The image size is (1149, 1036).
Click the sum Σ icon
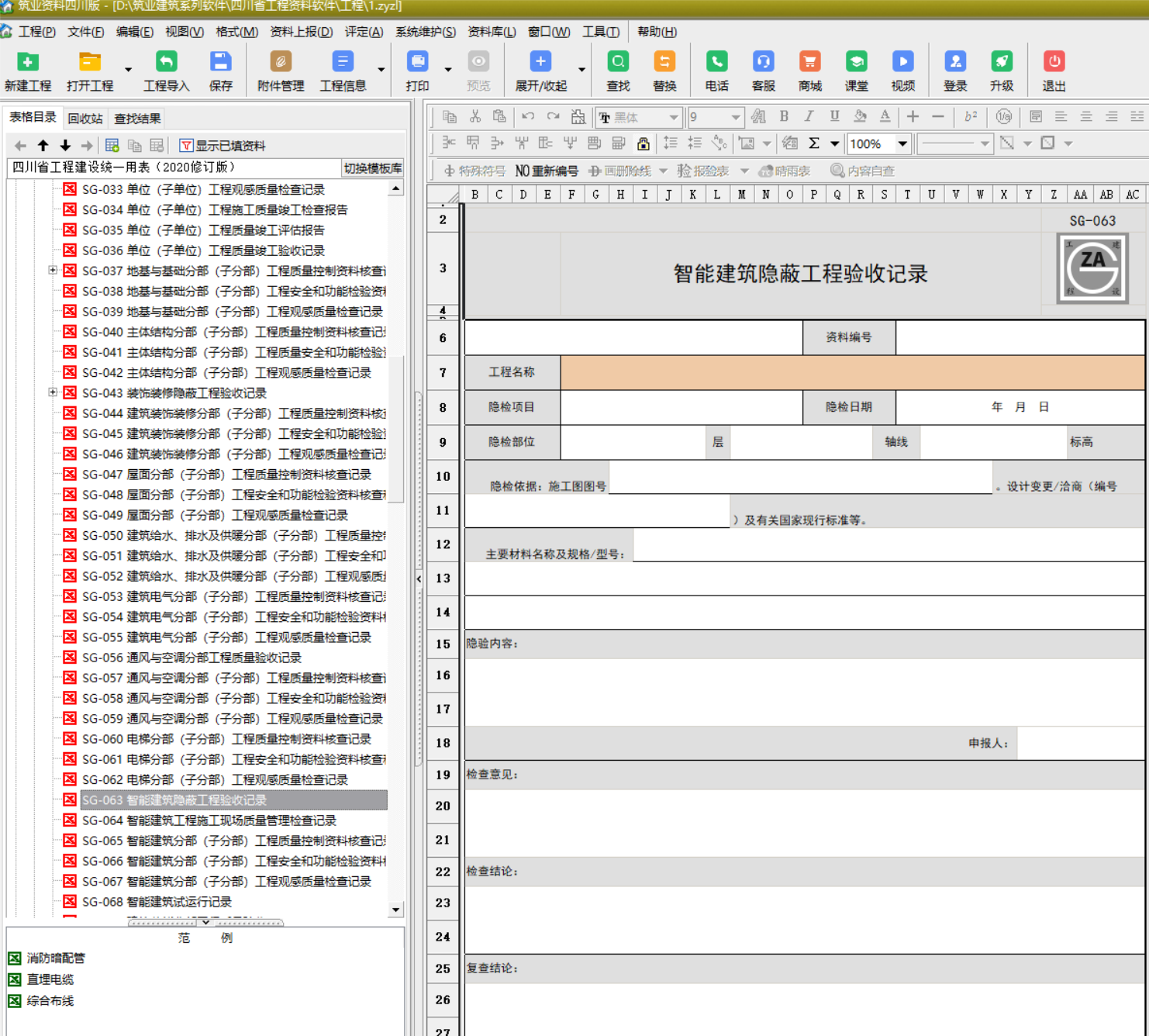point(814,143)
